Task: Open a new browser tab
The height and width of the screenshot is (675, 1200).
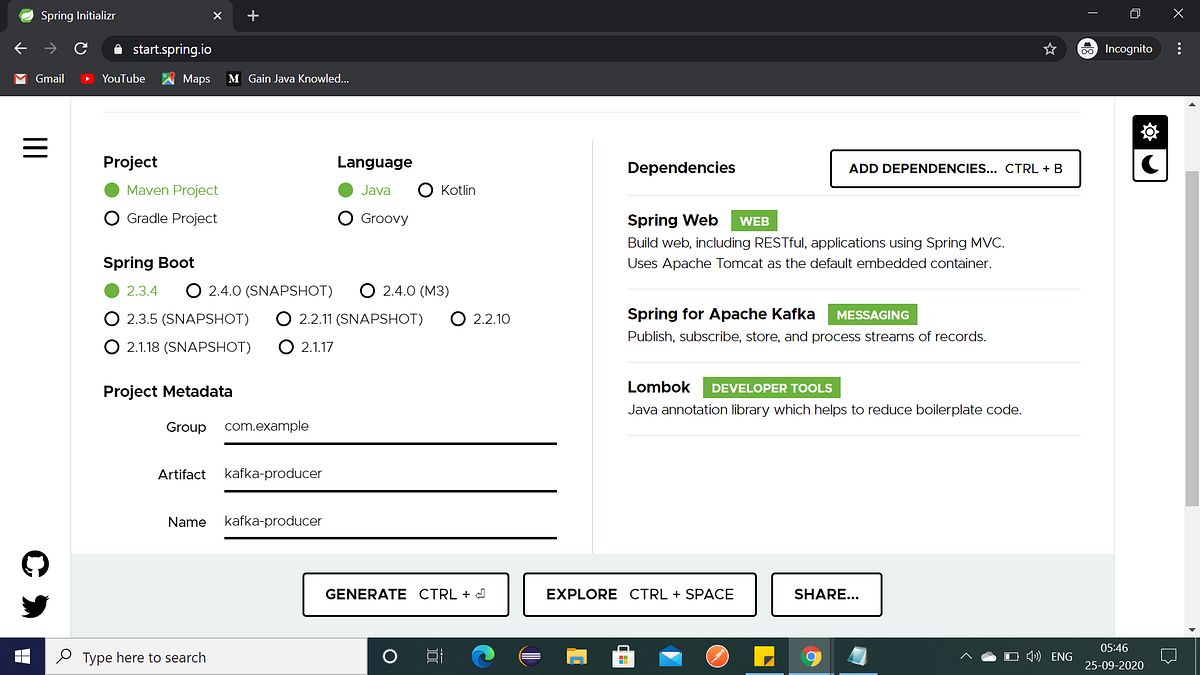Action: 253,15
